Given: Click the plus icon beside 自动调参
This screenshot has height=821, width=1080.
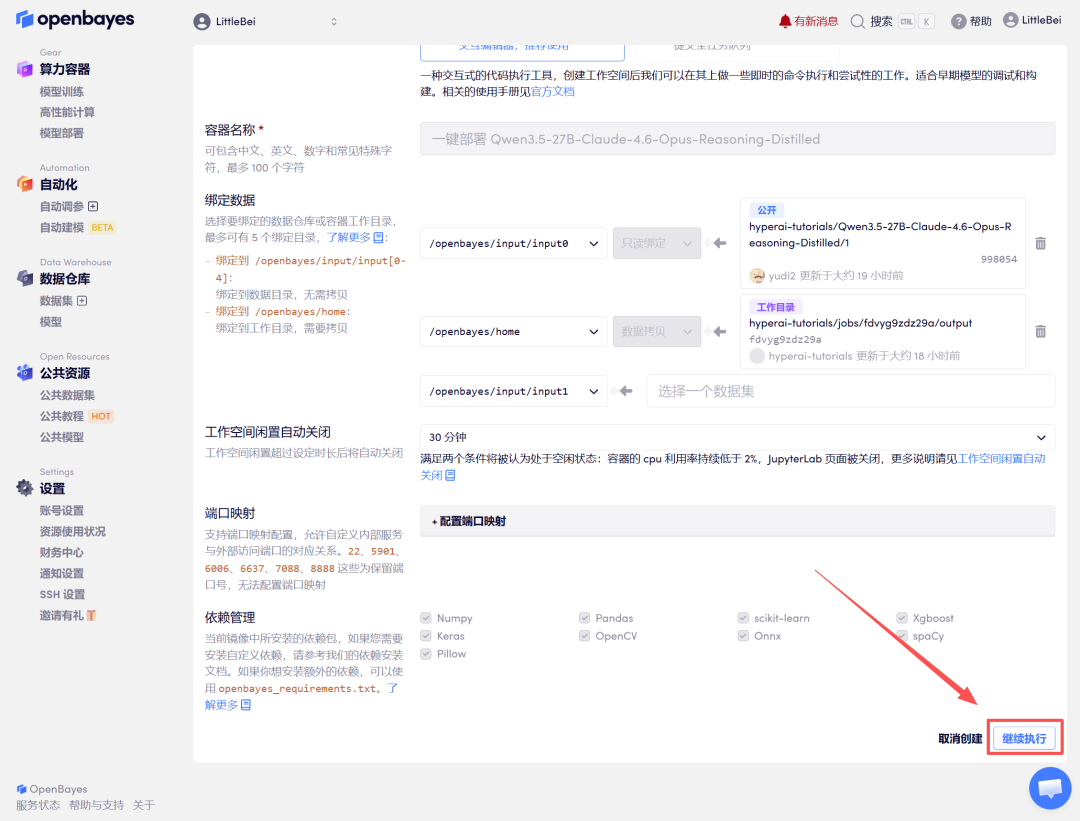Looking at the screenshot, I should [93, 206].
